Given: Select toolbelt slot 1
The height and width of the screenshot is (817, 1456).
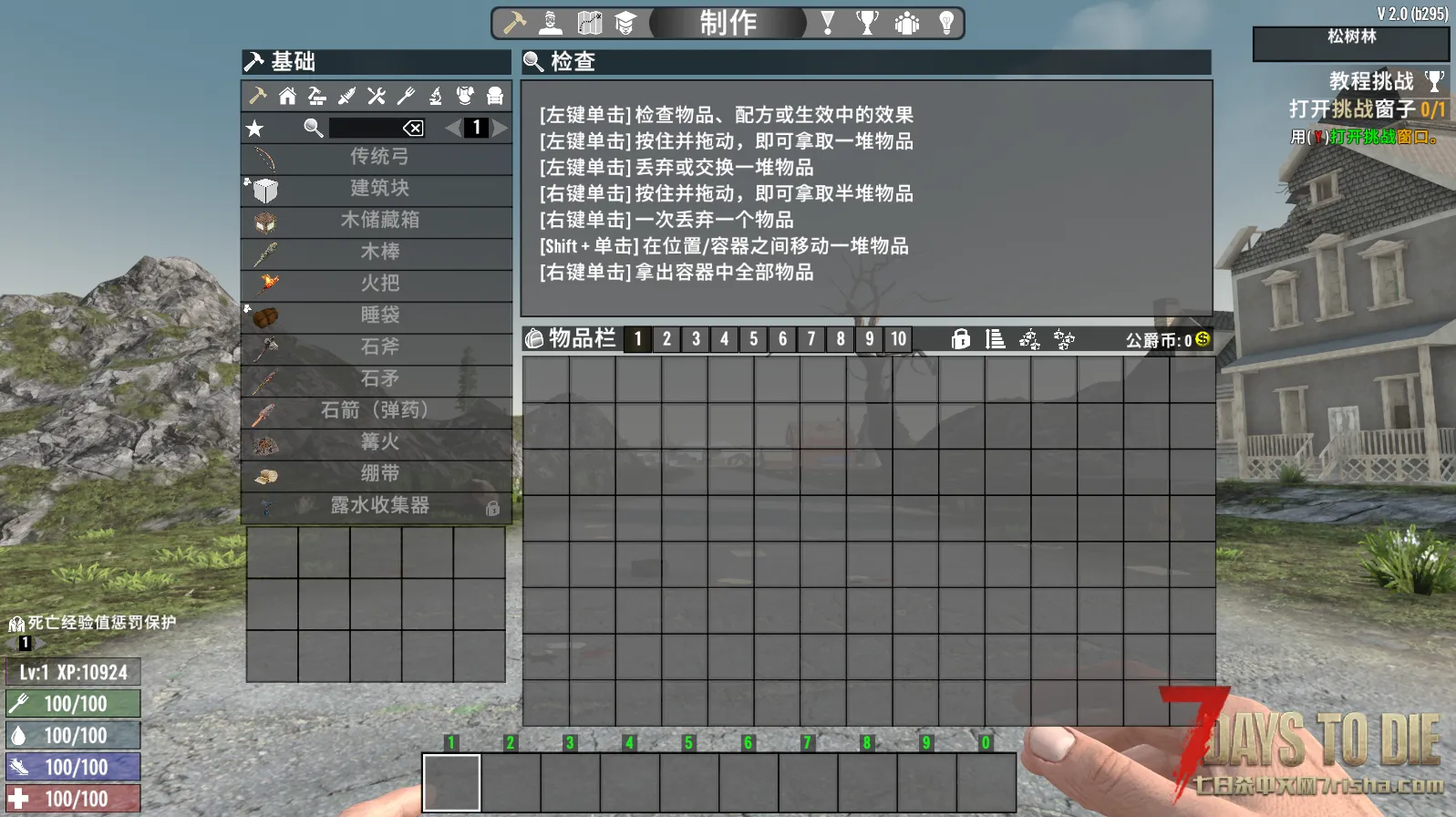Looking at the screenshot, I should click(451, 782).
